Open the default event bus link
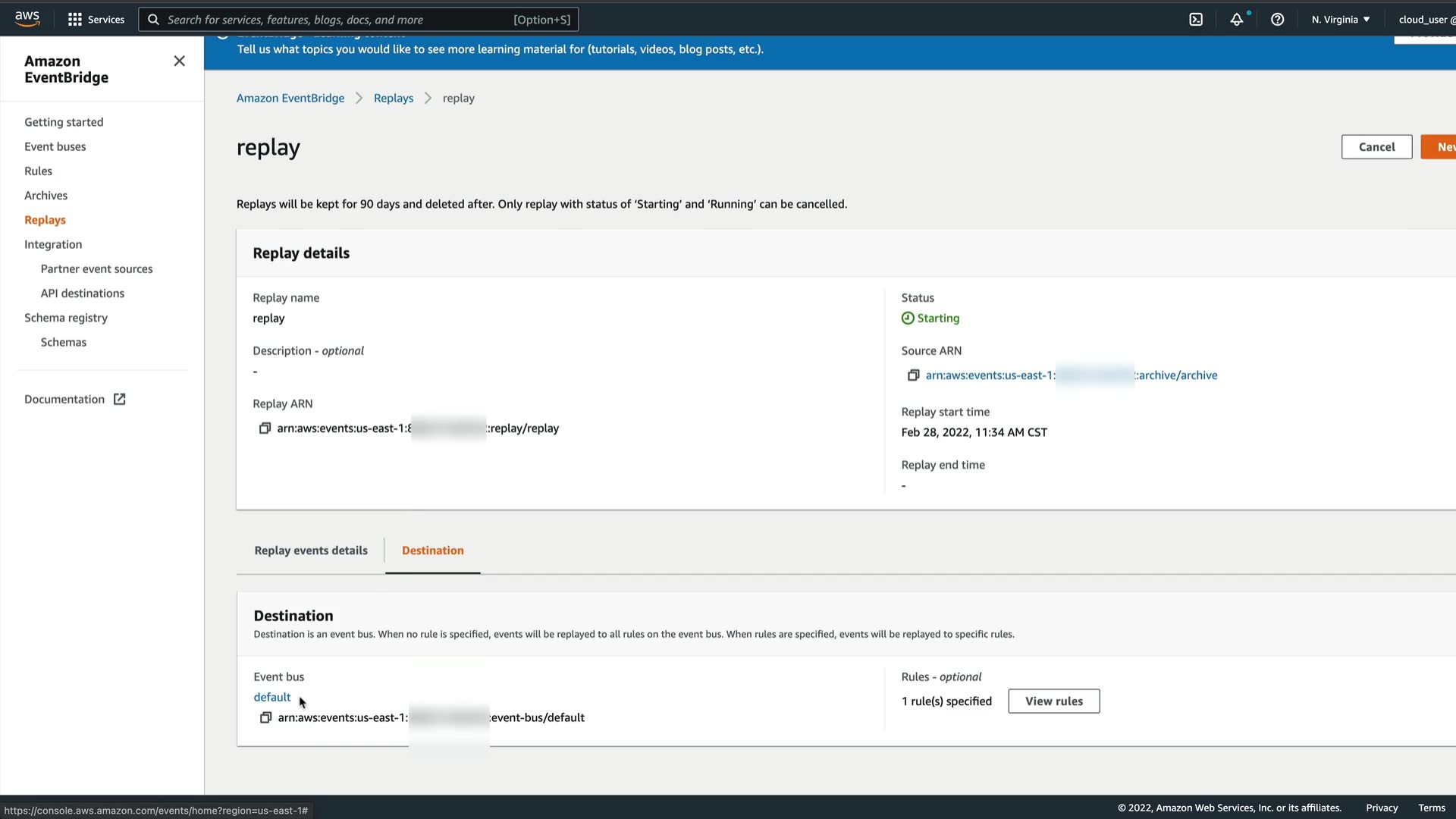The image size is (1456, 819). [x=271, y=697]
